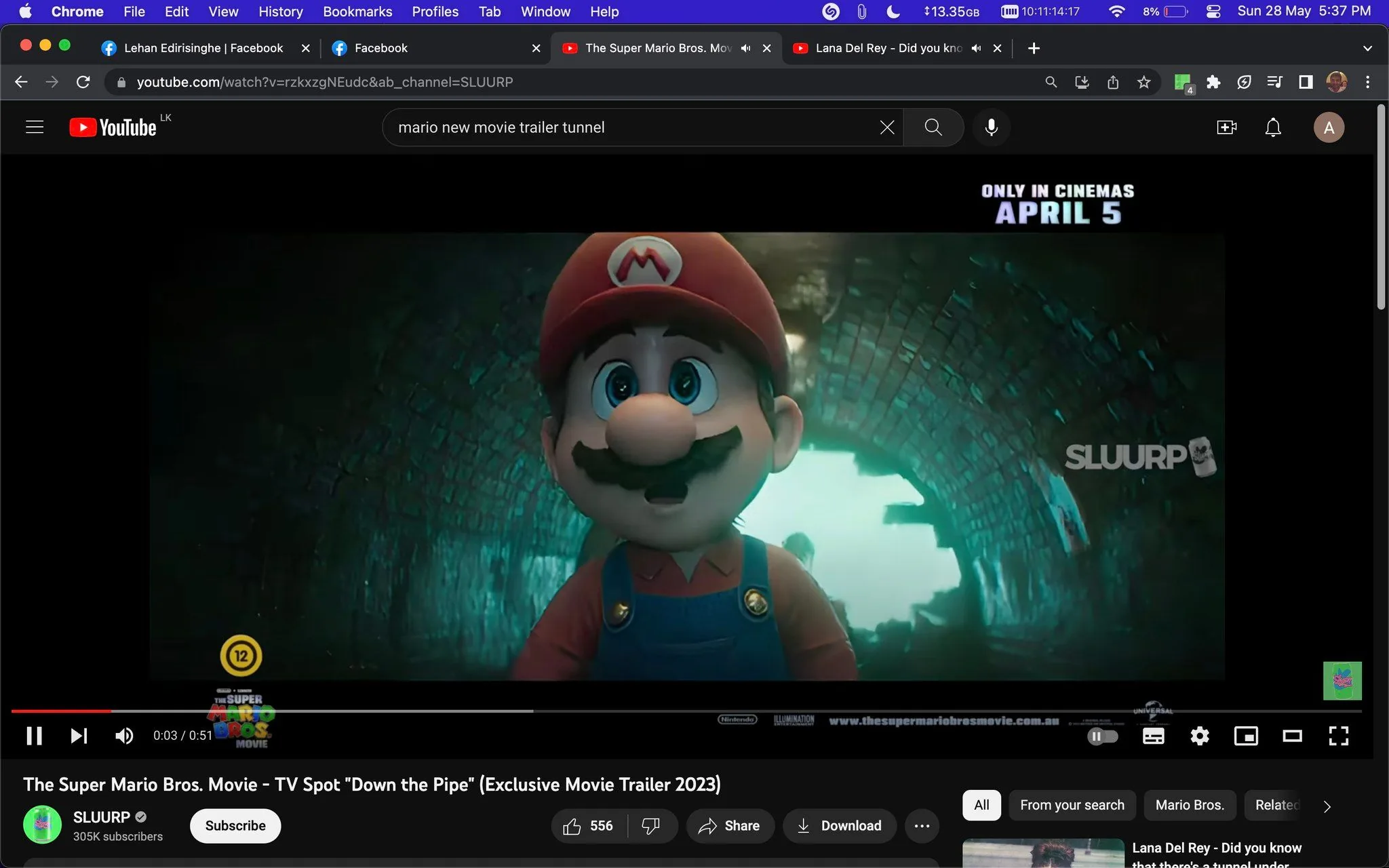Subscribe to the SLUURP channel

point(235,826)
